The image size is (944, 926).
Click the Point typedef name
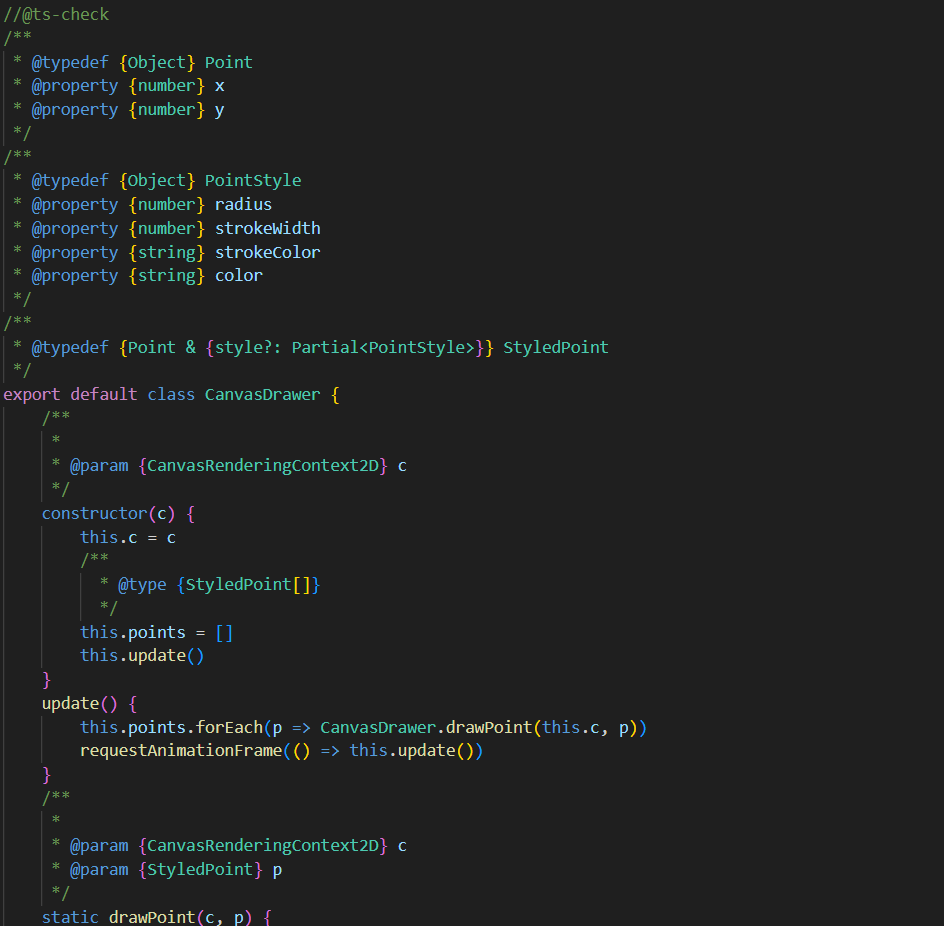coord(228,62)
